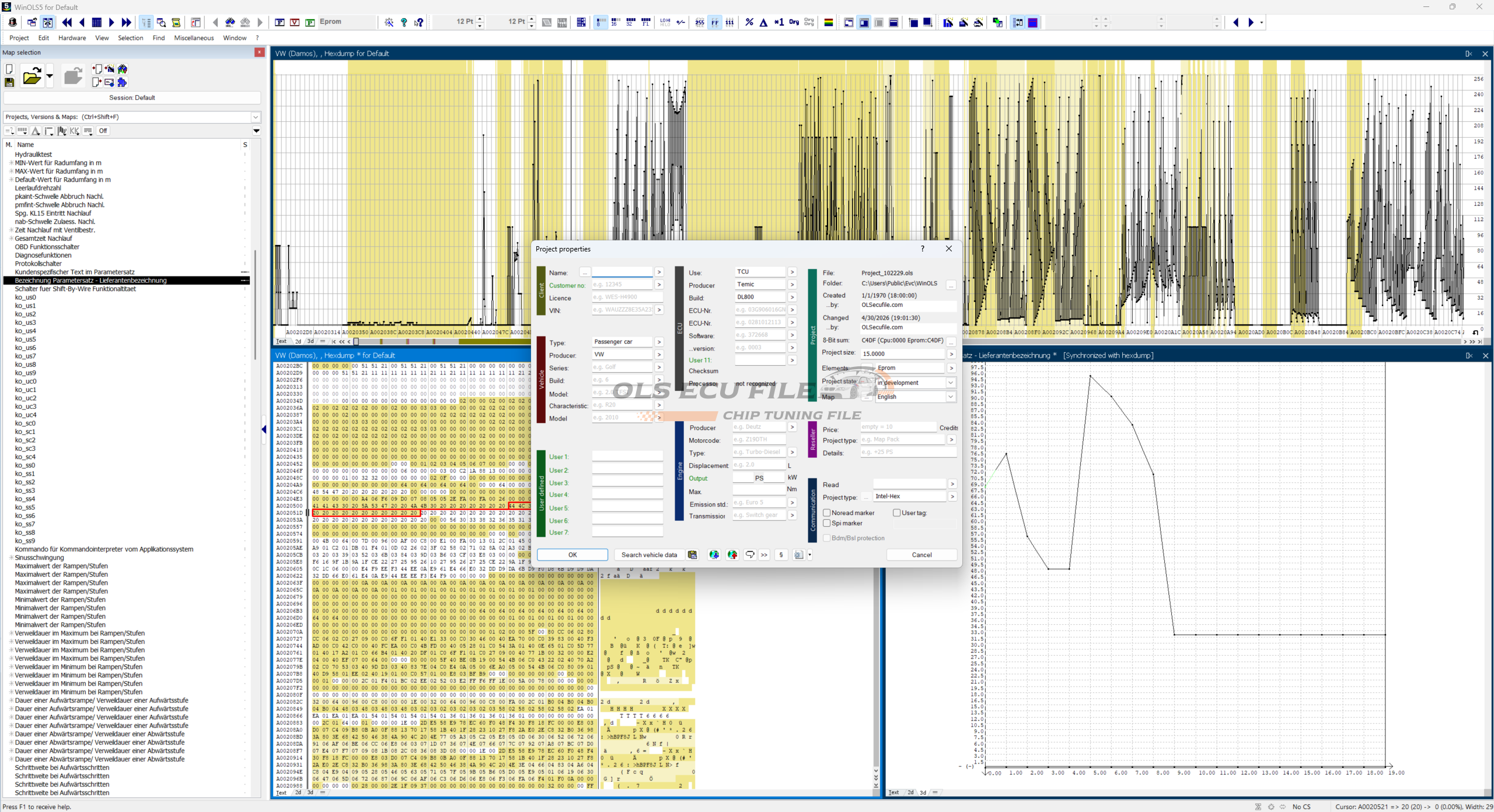
Task: Show delta difference triangle icon
Action: click(x=764, y=22)
